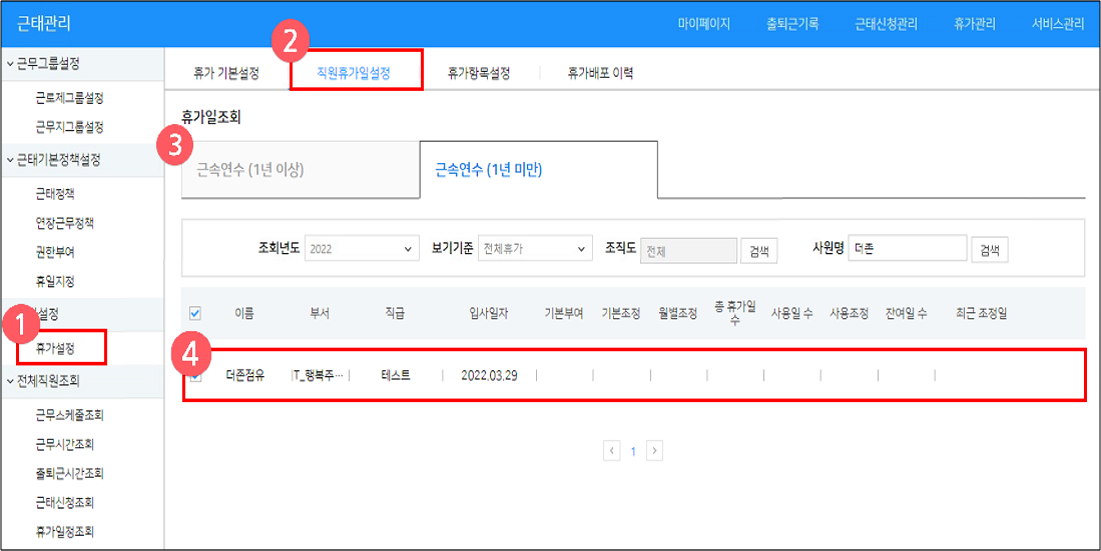Click the 사원명 text input field
1101x551 pixels.
(x=908, y=249)
